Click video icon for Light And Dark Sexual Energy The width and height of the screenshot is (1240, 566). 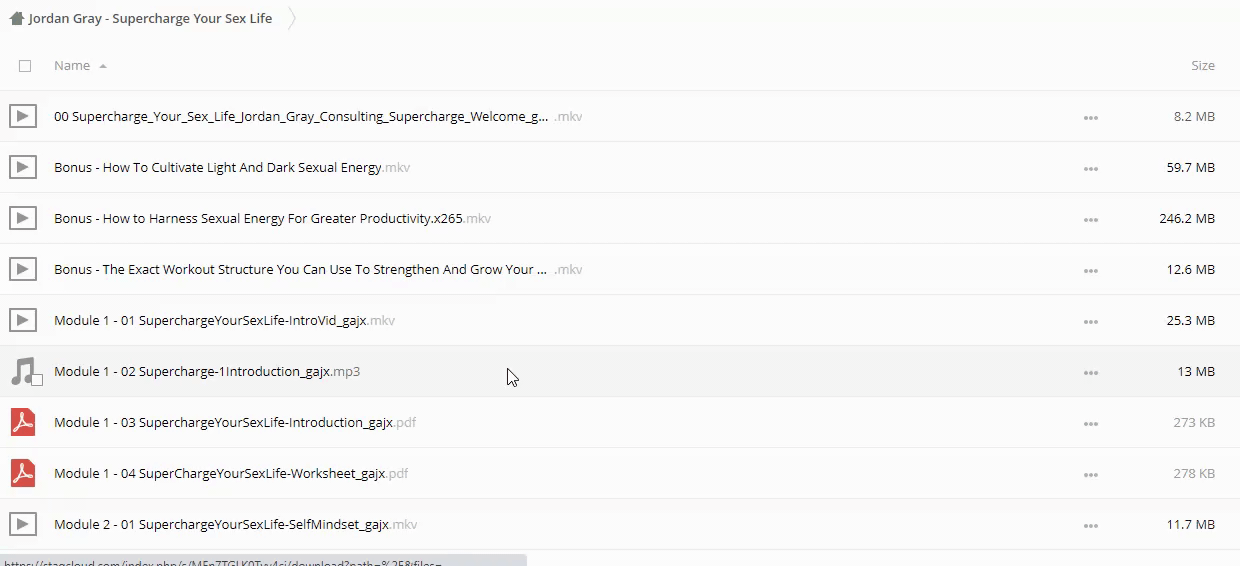[x=23, y=167]
